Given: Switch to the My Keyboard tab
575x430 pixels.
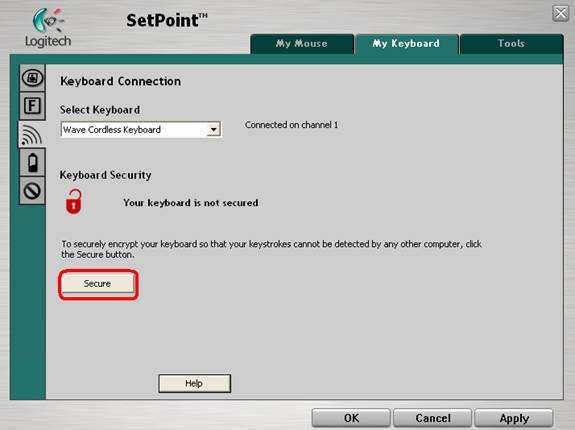Looking at the screenshot, I should pos(406,44).
